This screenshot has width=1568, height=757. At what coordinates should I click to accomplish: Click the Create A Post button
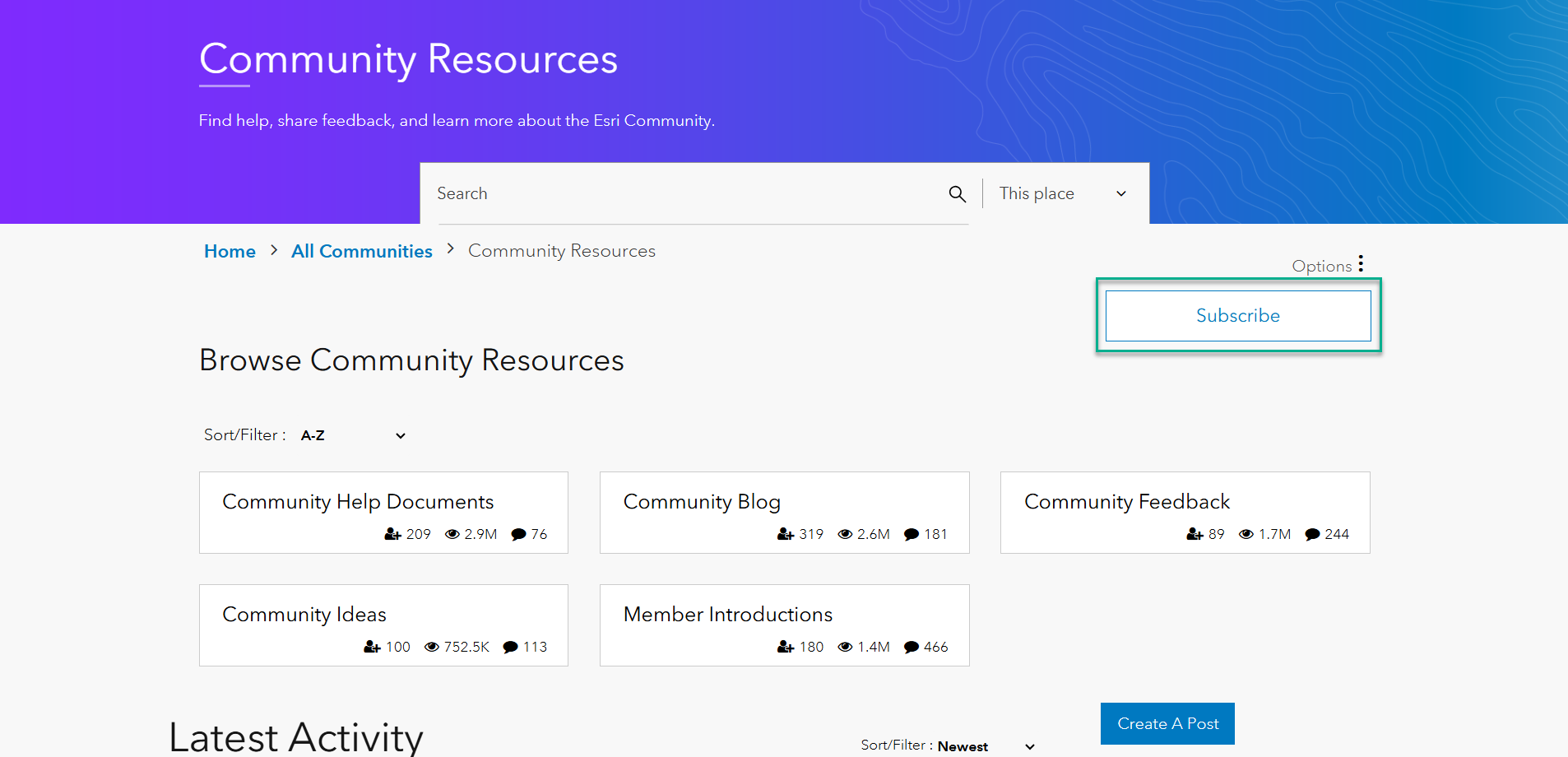(x=1167, y=723)
